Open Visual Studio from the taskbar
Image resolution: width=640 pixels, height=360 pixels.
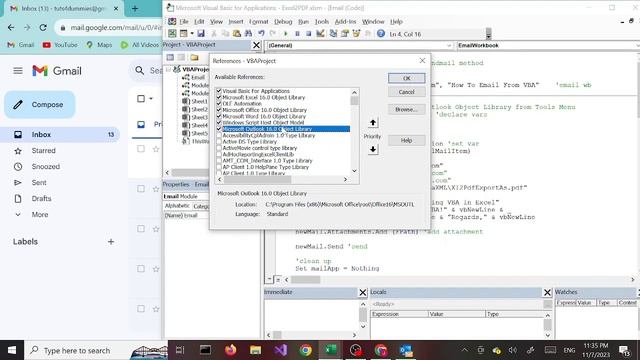(280, 350)
